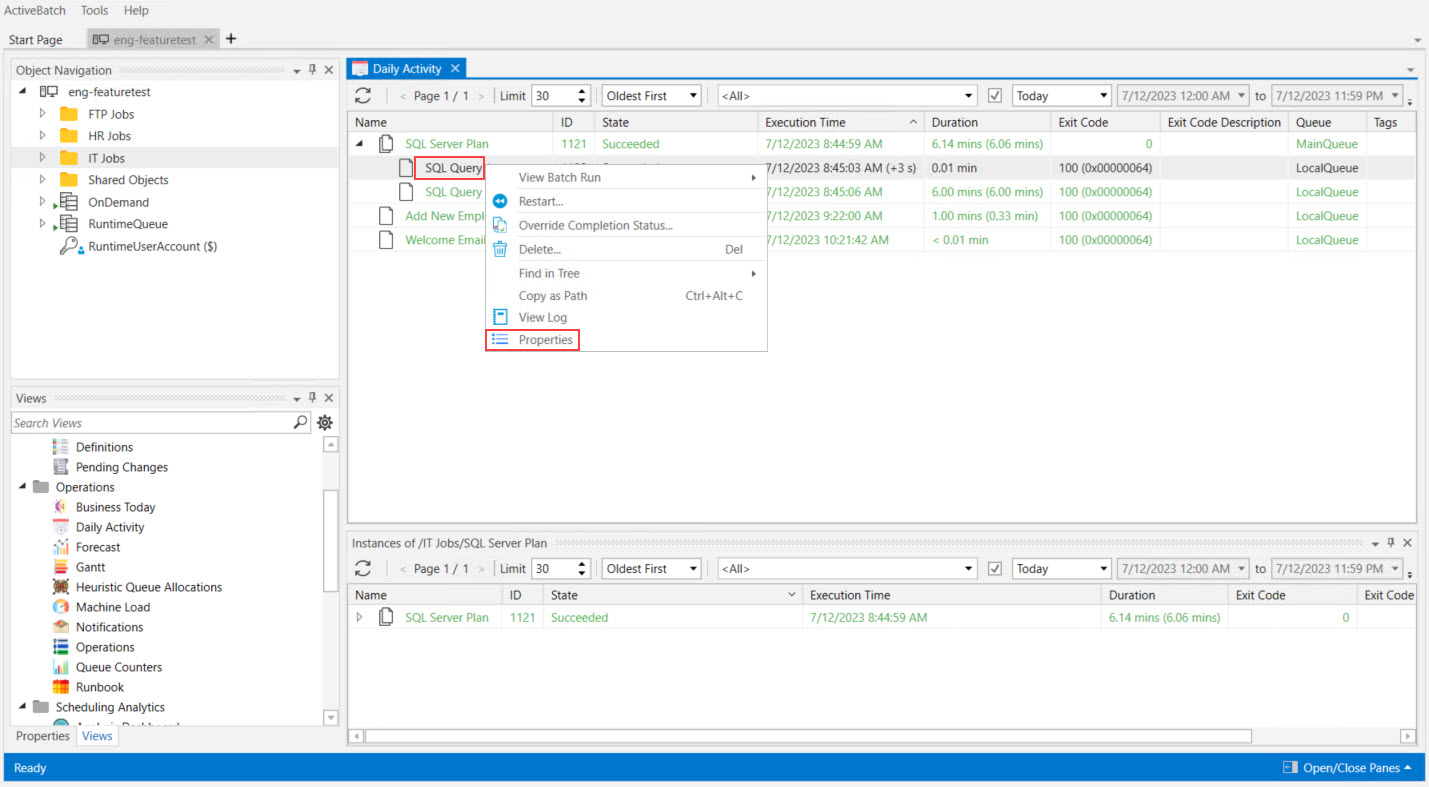Viewport: 1429px width, 787px height.
Task: Click the Search Views input field
Action: (150, 423)
